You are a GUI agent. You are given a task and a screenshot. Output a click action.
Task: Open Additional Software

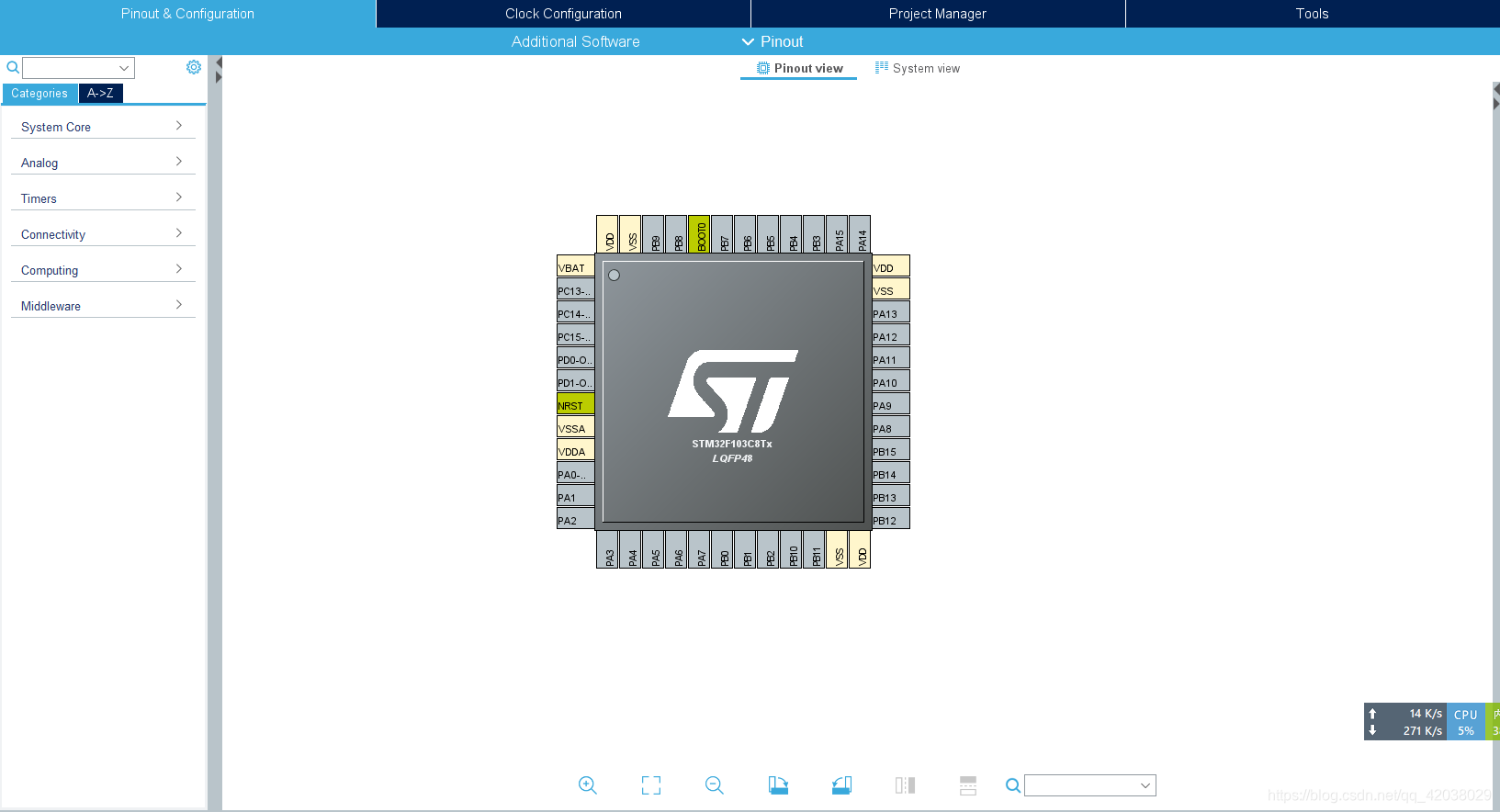(x=575, y=41)
